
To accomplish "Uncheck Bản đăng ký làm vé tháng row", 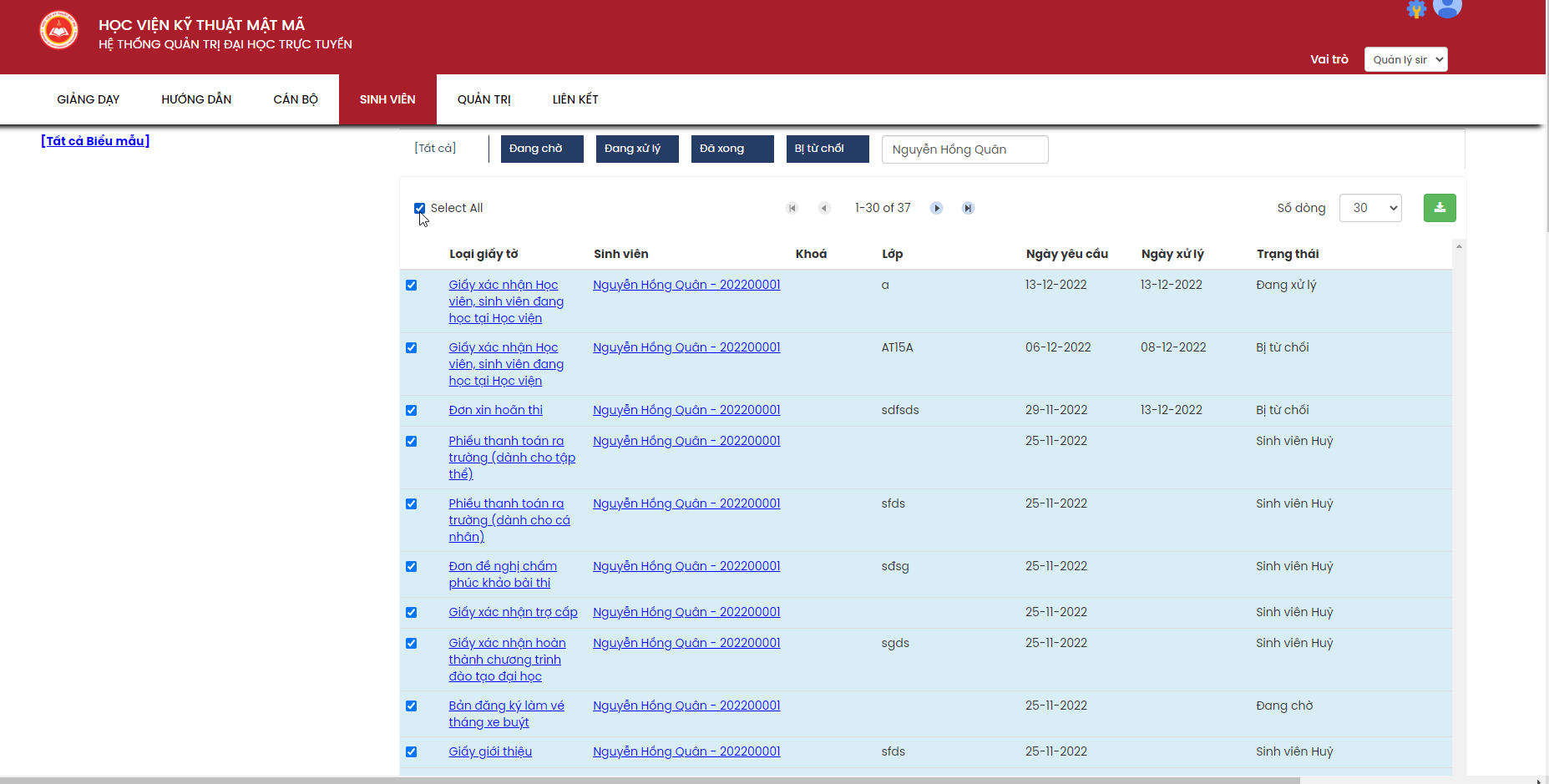I will click(411, 706).
